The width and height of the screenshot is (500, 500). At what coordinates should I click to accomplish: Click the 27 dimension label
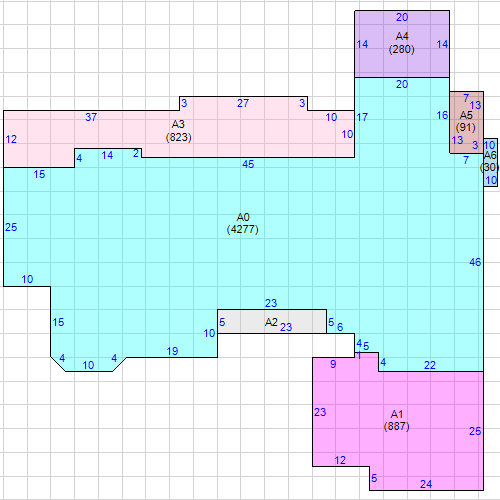243,103
